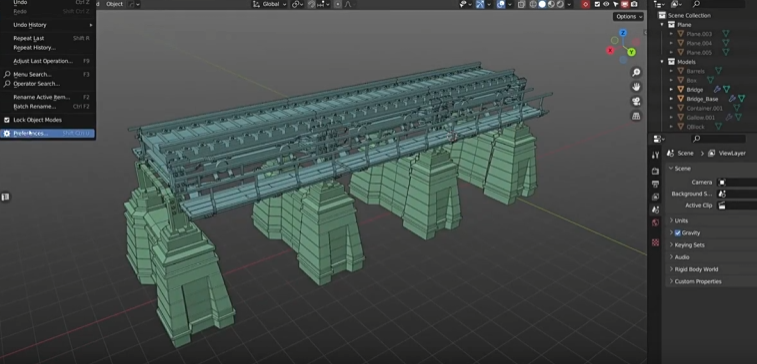The width and height of the screenshot is (757, 364).
Task: Select Bridge_Base object in the outliner
Action: pyautogui.click(x=702, y=99)
